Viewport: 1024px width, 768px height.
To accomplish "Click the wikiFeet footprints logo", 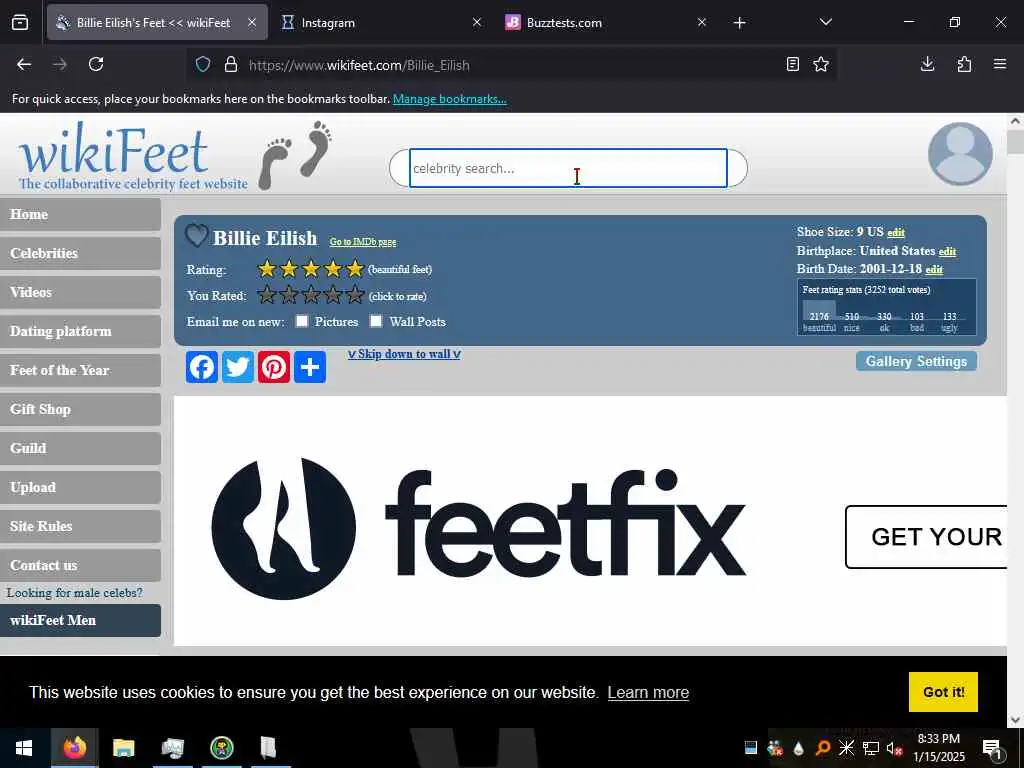I will pyautogui.click(x=295, y=155).
